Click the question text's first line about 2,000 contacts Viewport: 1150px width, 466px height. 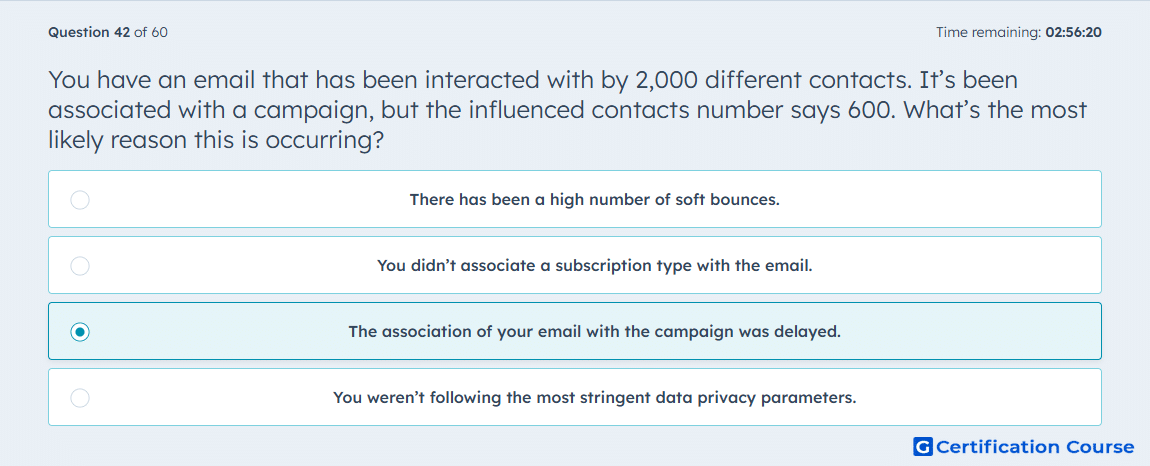pyautogui.click(x=532, y=80)
